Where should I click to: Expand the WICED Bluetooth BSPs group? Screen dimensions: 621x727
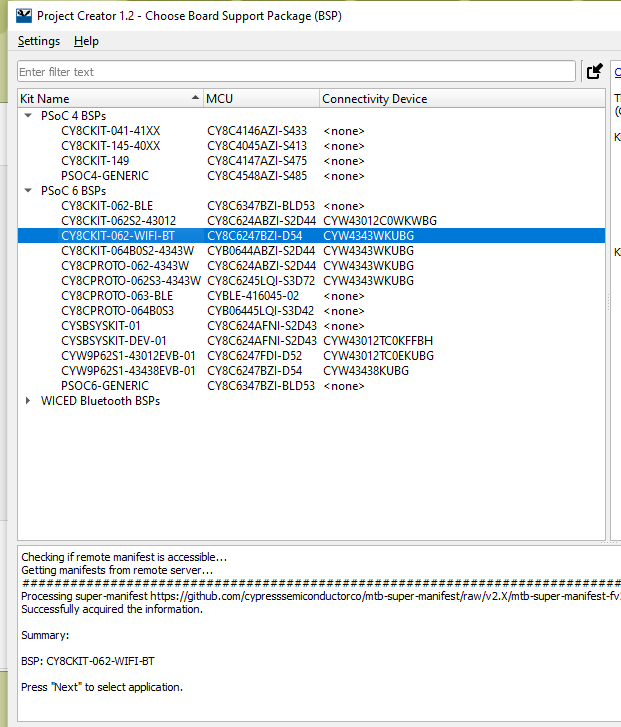coord(28,401)
